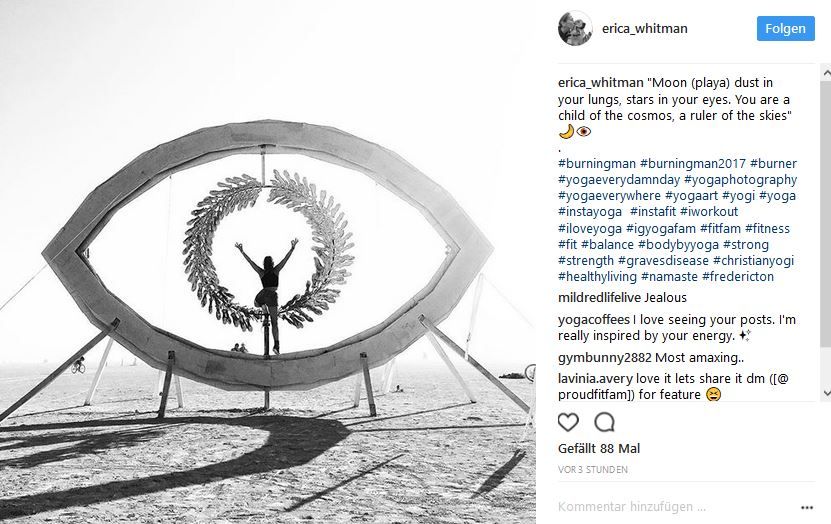Click the Folgen follow button
831x524 pixels.
(785, 29)
